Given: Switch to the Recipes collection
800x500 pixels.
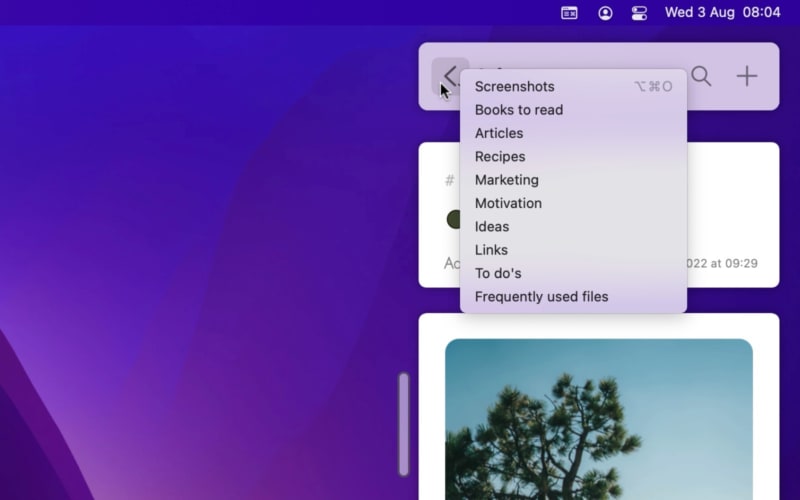Looking at the screenshot, I should [x=573, y=157].
